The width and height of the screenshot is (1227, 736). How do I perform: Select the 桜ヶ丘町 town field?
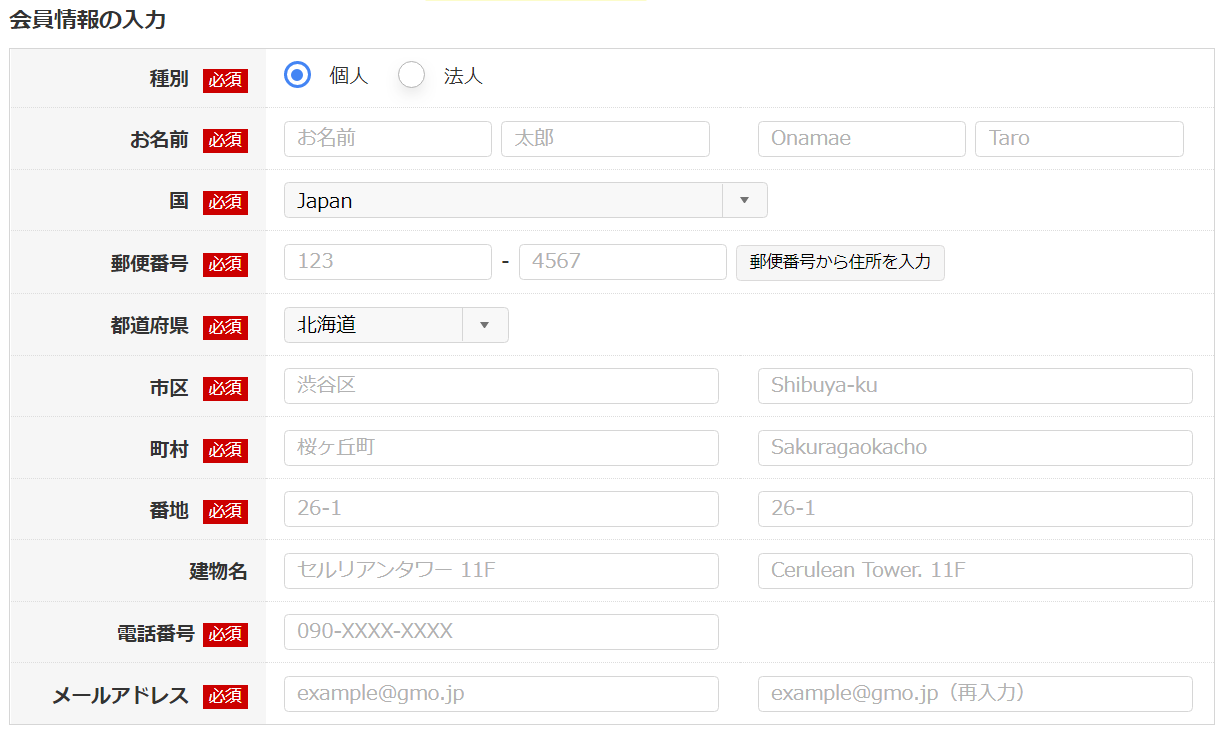[x=501, y=448]
